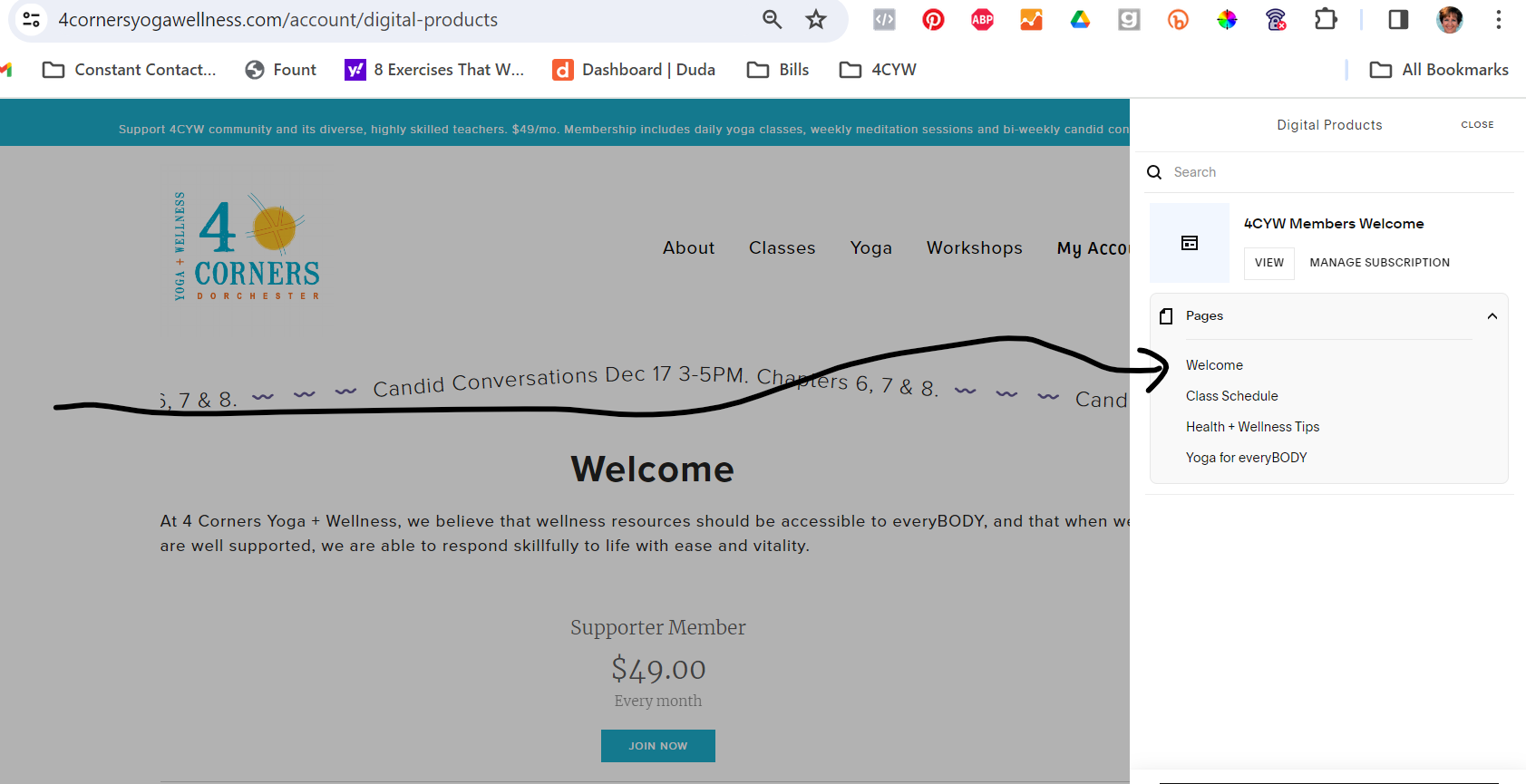
Task: Click the search magnifier icon in panel
Action: pos(1154,172)
